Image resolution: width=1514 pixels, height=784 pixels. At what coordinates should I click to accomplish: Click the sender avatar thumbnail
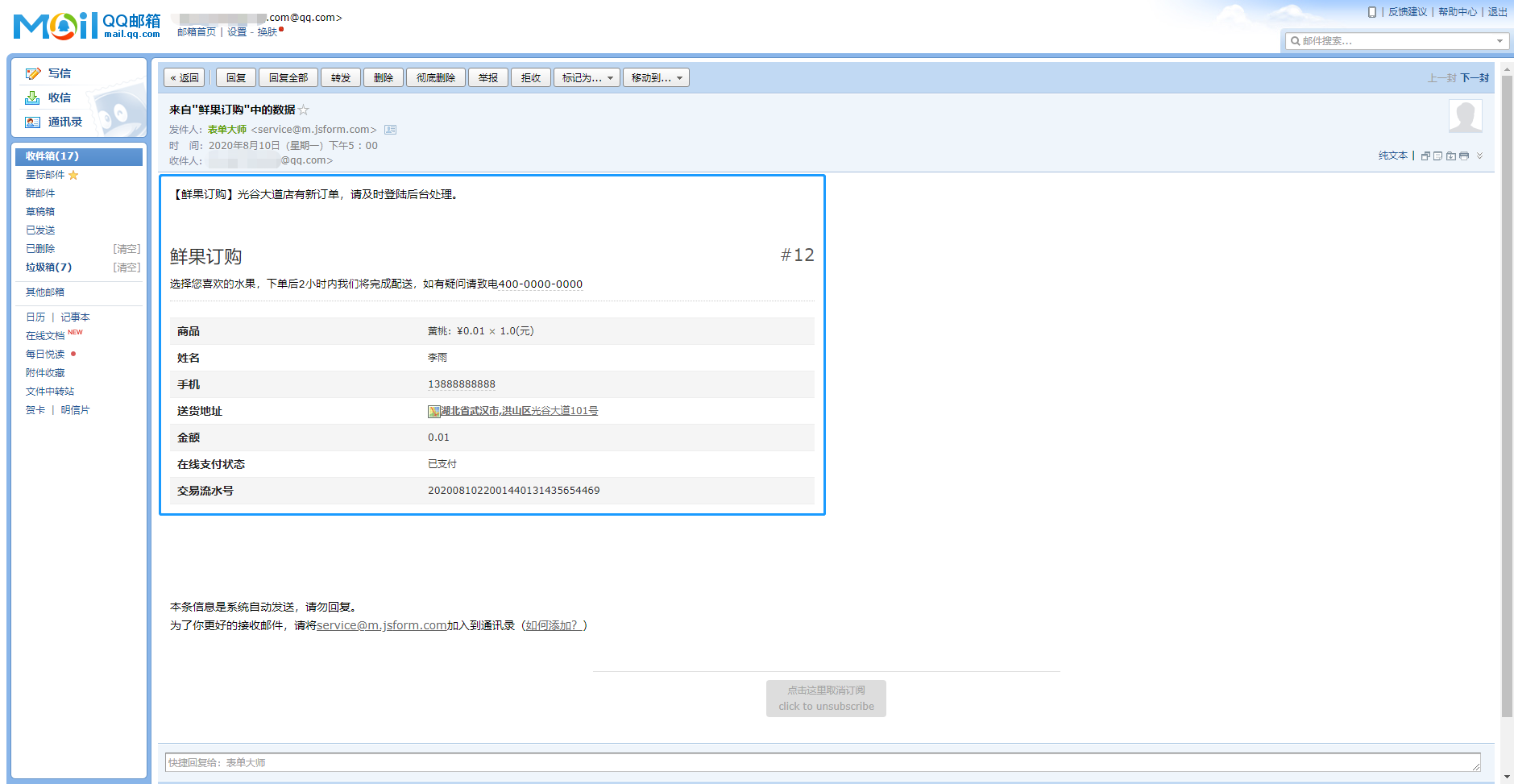tap(1465, 116)
